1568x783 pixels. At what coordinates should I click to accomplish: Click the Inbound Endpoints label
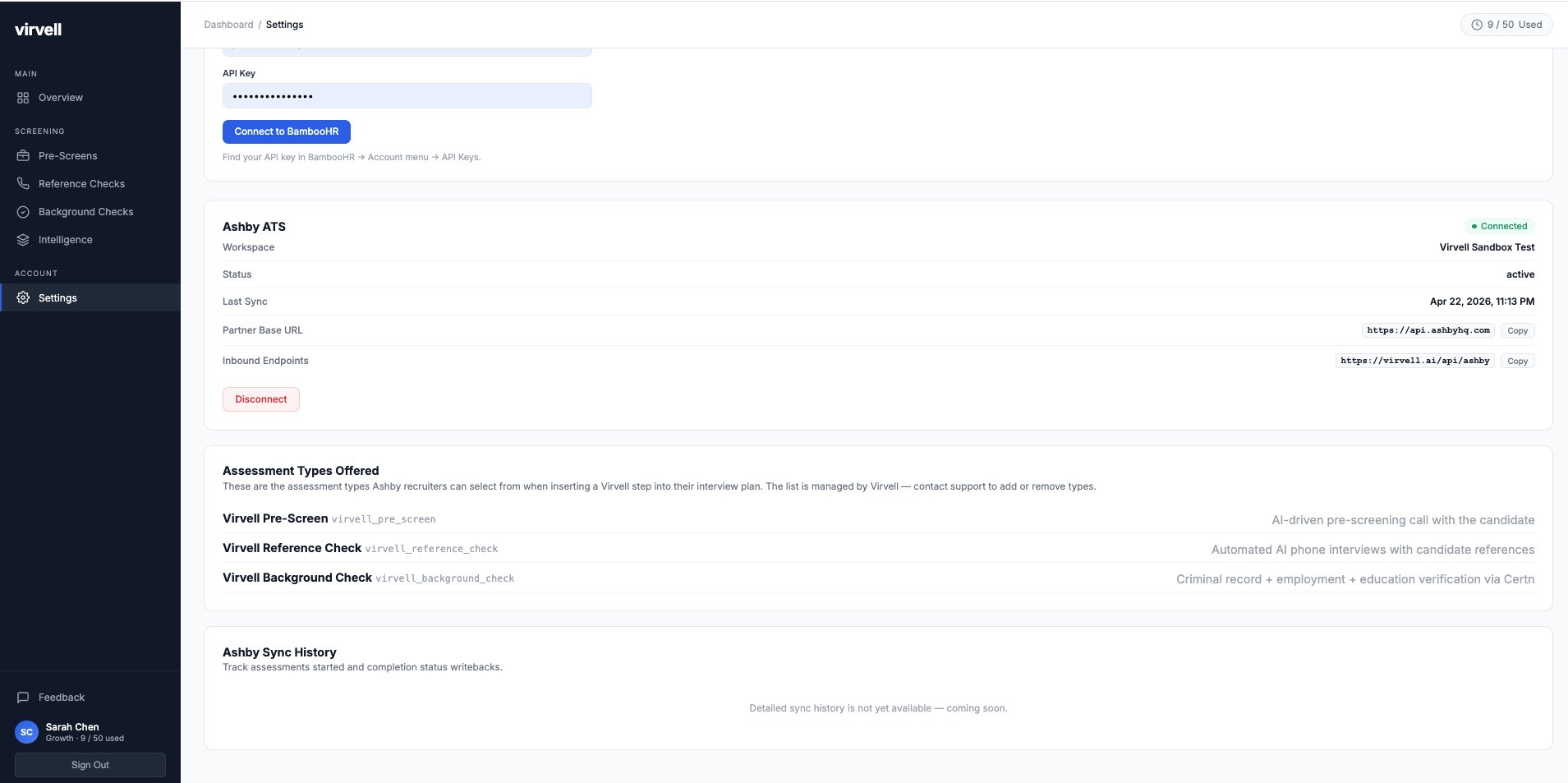tap(265, 361)
